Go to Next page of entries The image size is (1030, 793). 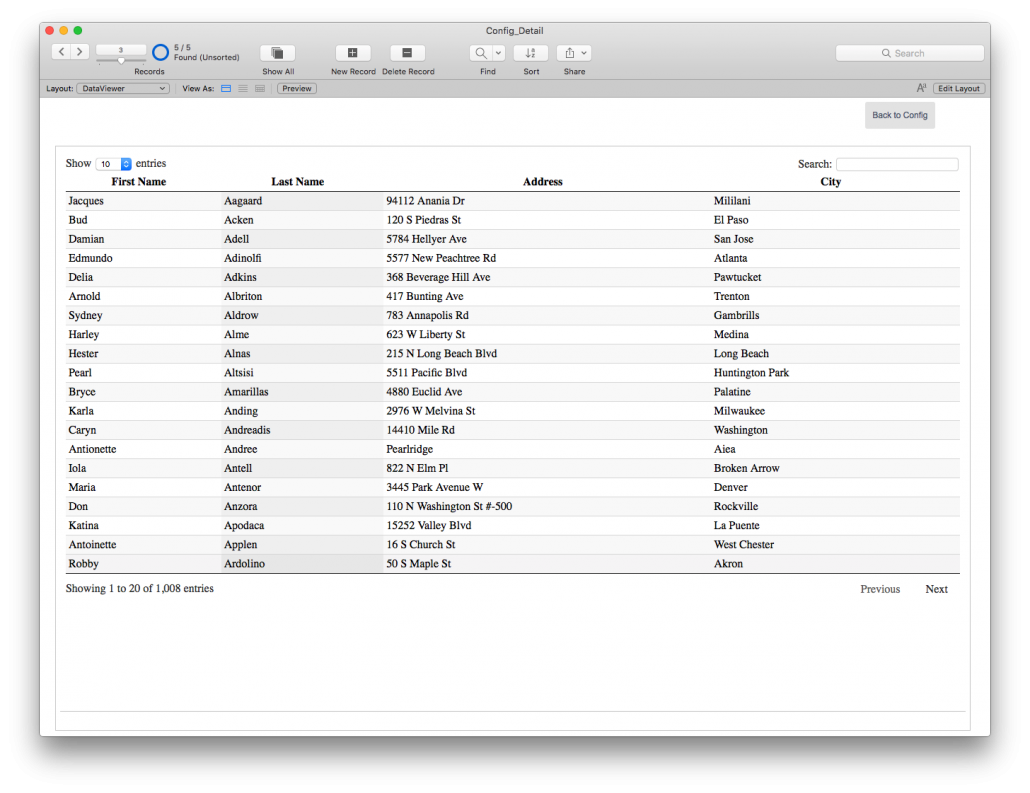[936, 589]
